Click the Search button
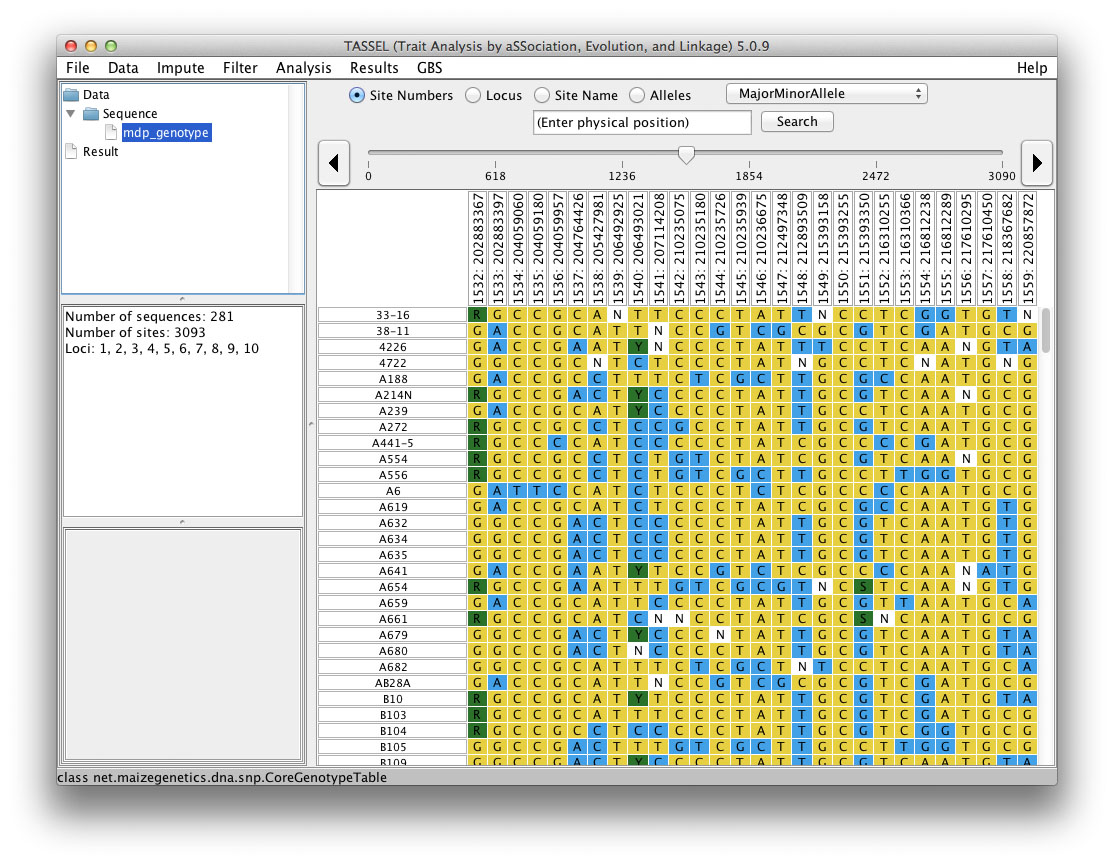Image resolution: width=1114 pixels, height=864 pixels. [x=797, y=122]
